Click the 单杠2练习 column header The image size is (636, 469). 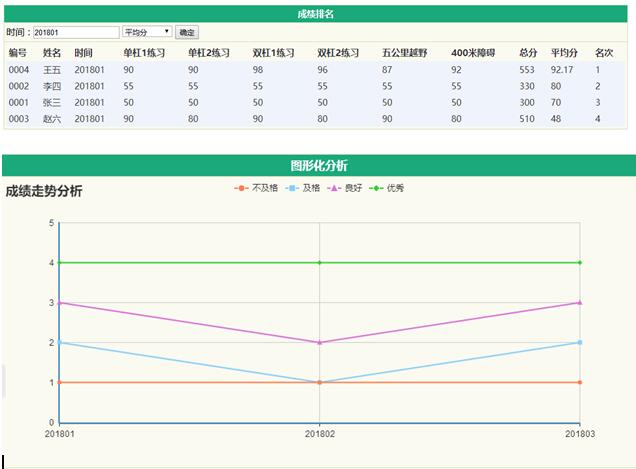208,53
